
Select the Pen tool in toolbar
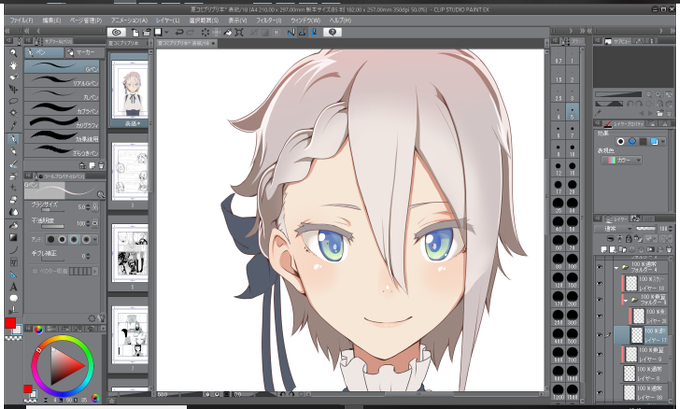pos(13,139)
